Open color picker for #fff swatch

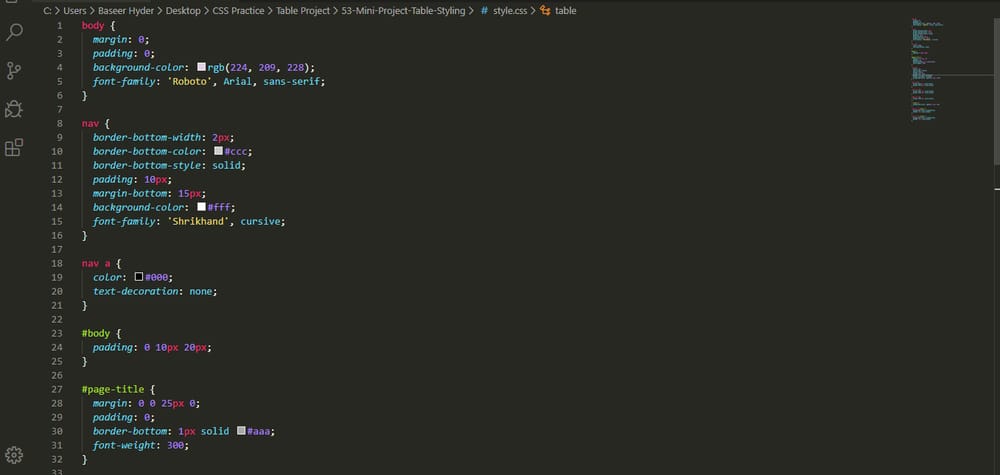pyautogui.click(x=202, y=207)
